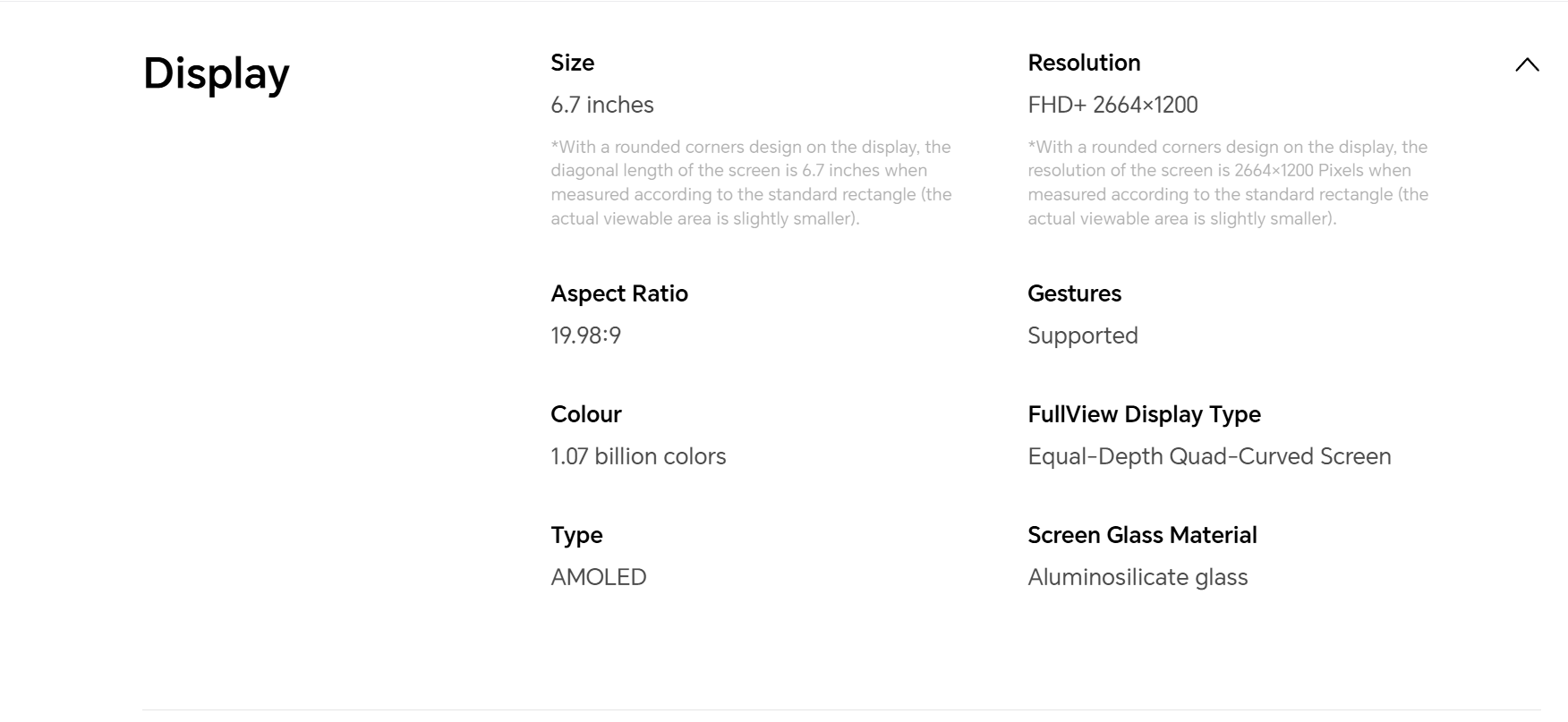Viewport: 1568px width, 722px height.
Task: Click the FHD+ 2664×1200 value
Action: [1112, 105]
